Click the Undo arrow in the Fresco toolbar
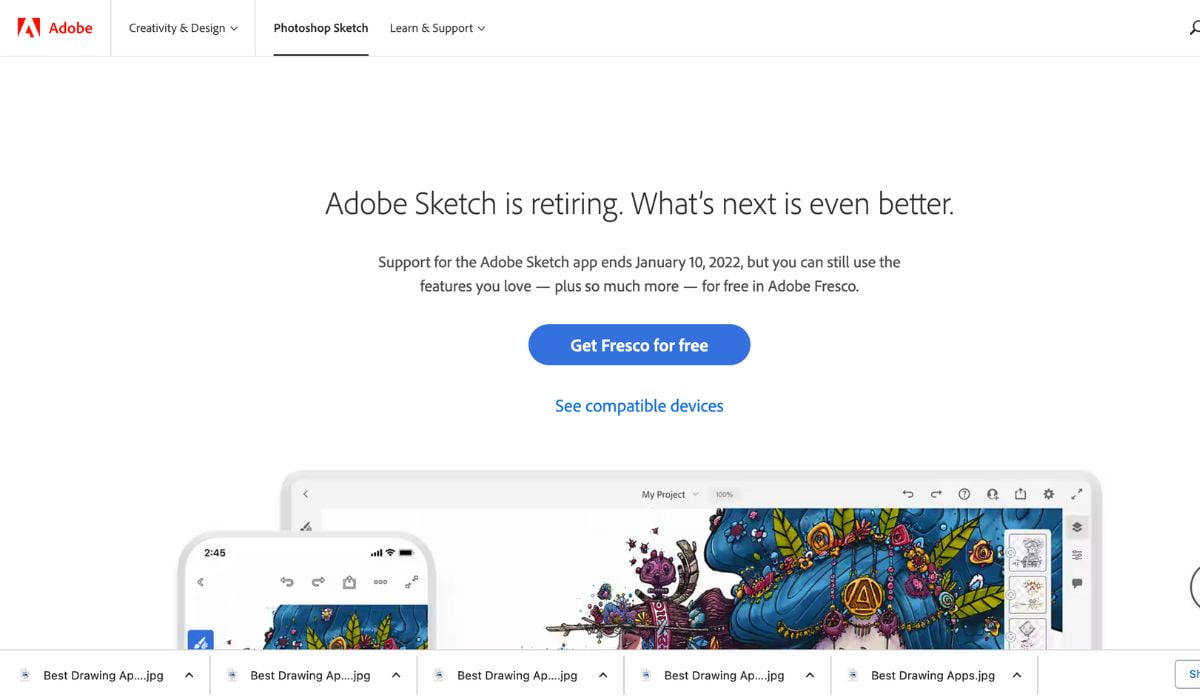This screenshot has height=700, width=1200. tap(908, 494)
